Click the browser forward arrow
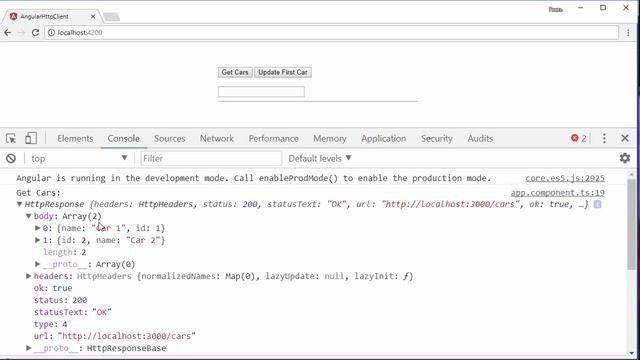The width and height of the screenshot is (640, 360). pyautogui.click(x=21, y=33)
